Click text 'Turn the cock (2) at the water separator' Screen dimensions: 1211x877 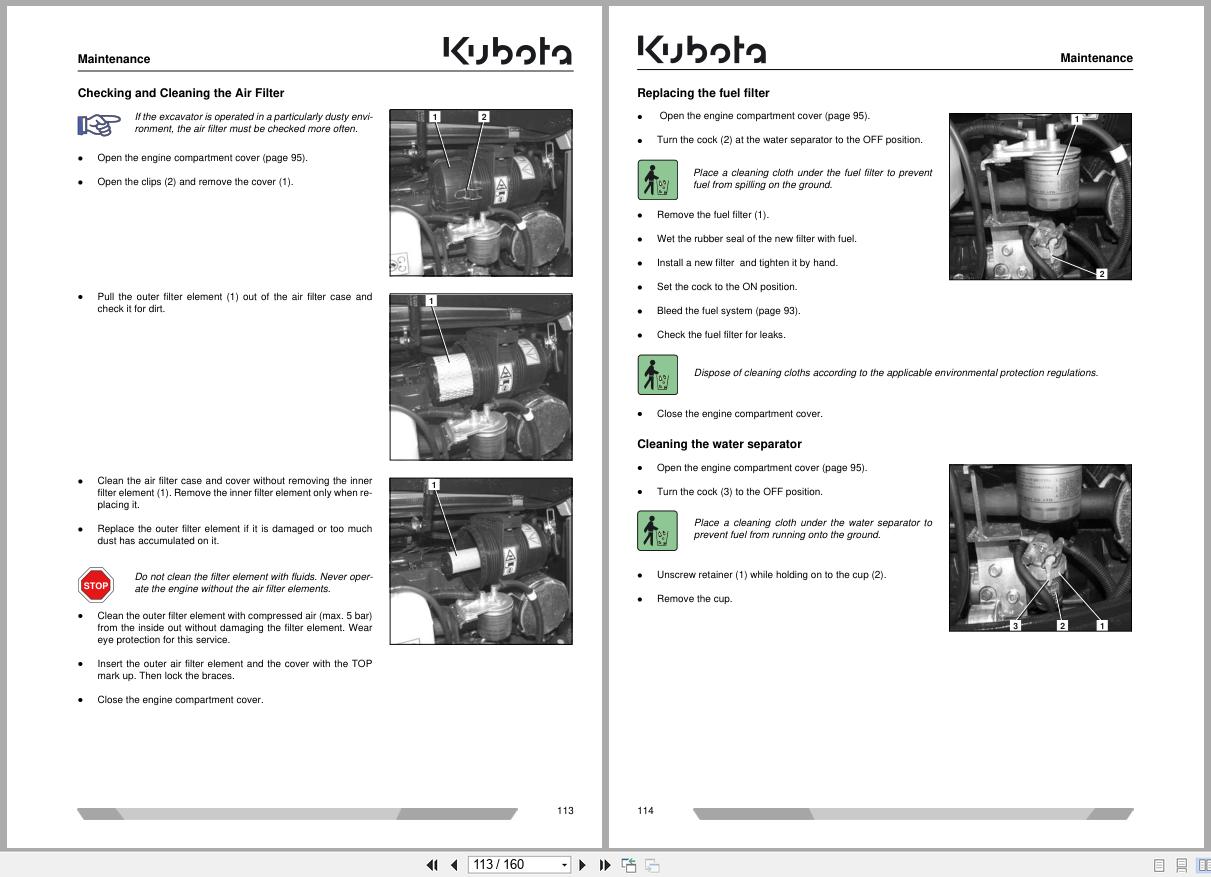790,140
